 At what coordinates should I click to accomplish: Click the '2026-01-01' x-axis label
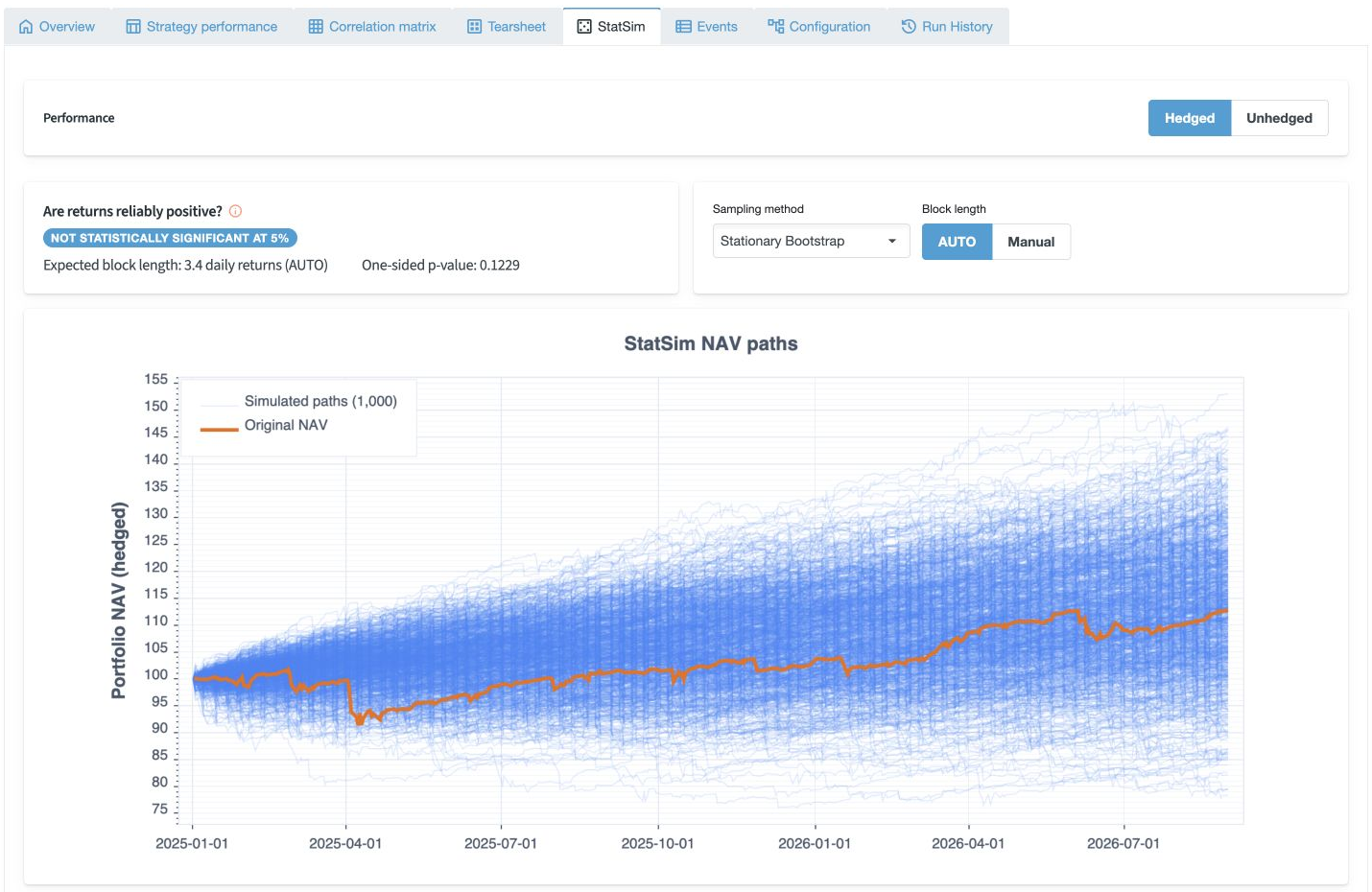(815, 844)
